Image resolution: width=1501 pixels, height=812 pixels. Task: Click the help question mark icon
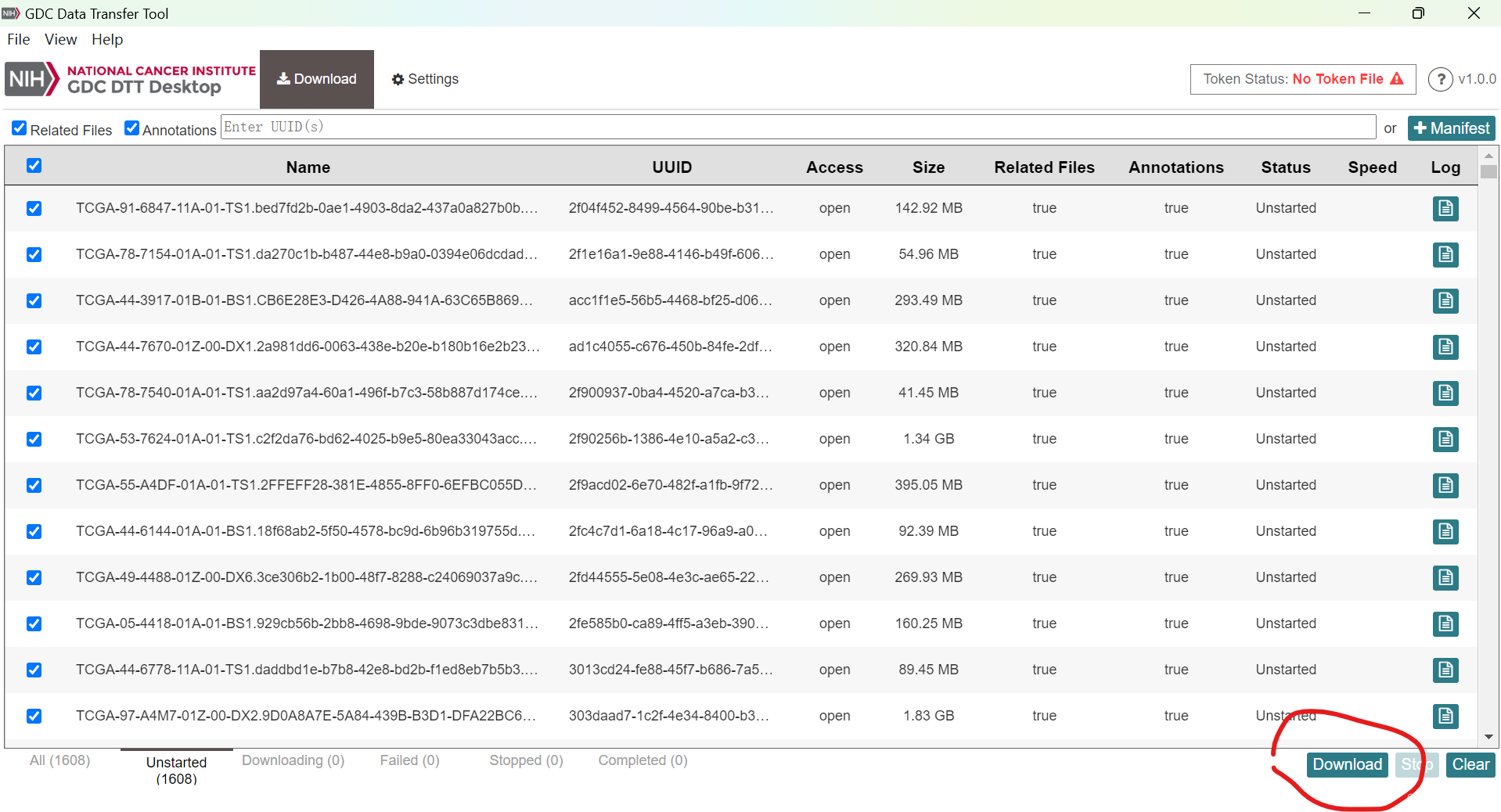click(1441, 79)
